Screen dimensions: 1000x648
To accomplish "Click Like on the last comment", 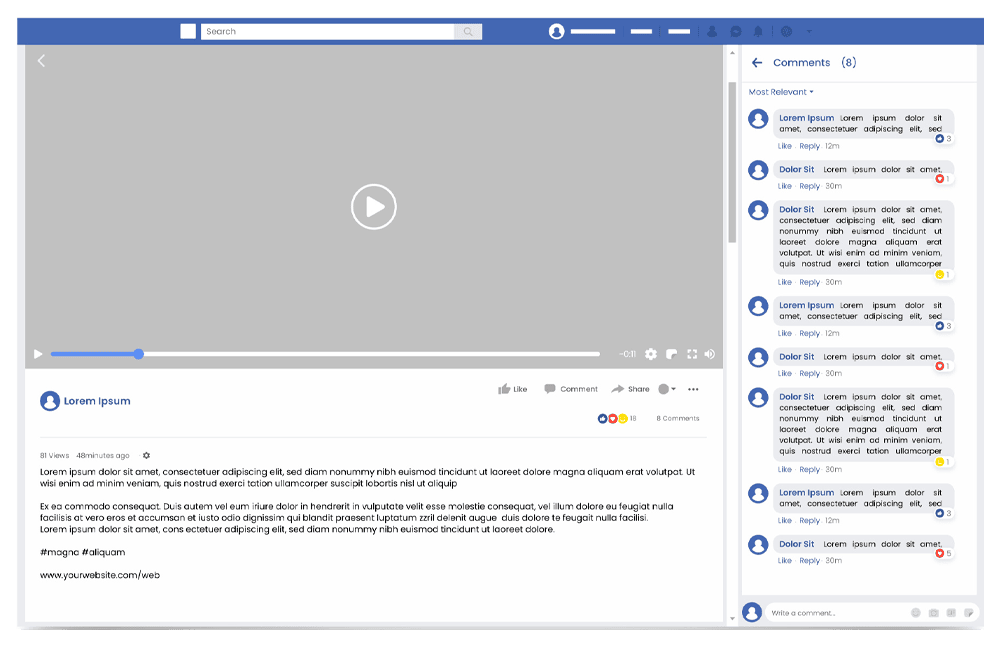I will [x=784, y=561].
